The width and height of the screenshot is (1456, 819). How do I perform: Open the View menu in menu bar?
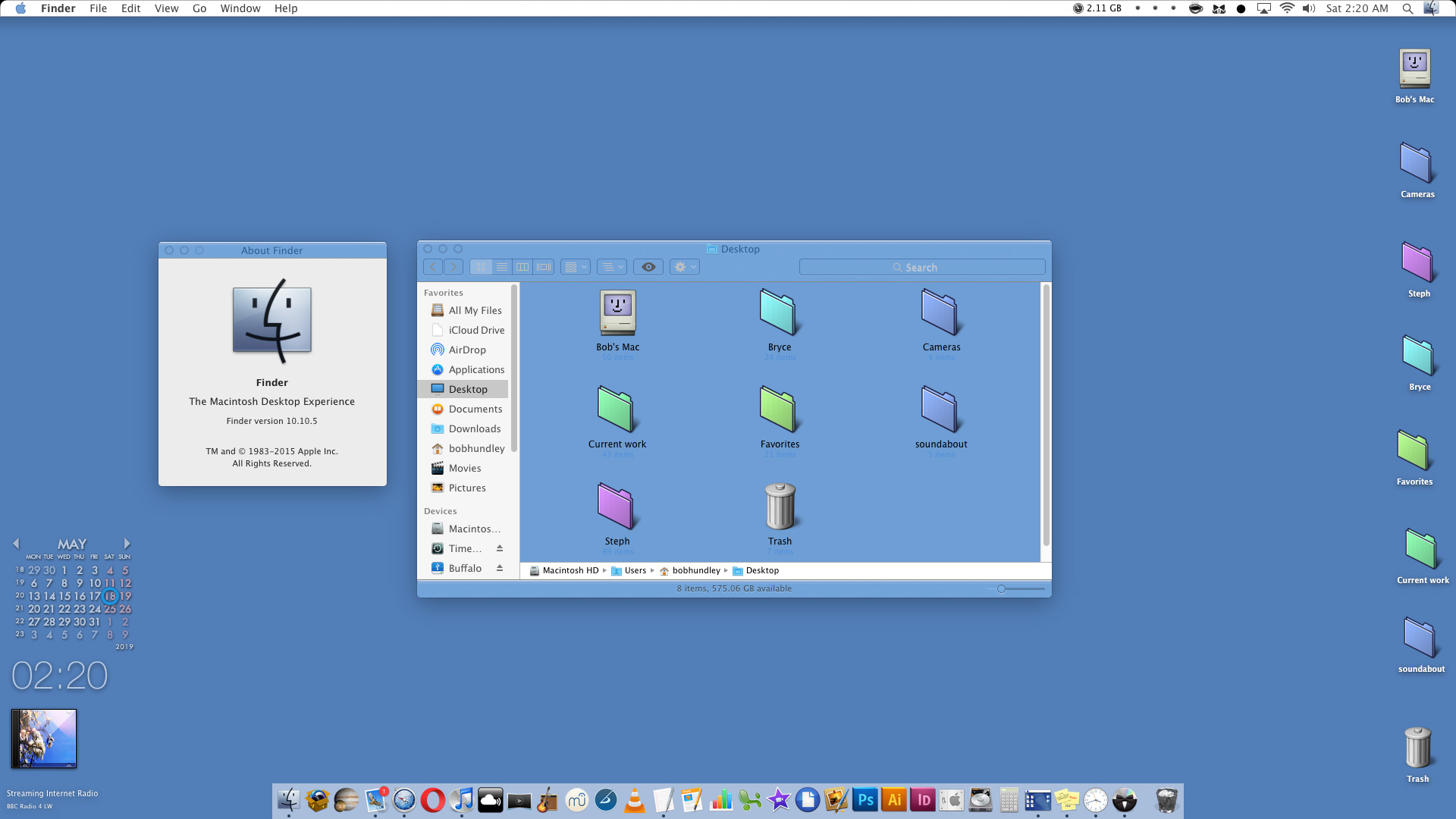(166, 8)
